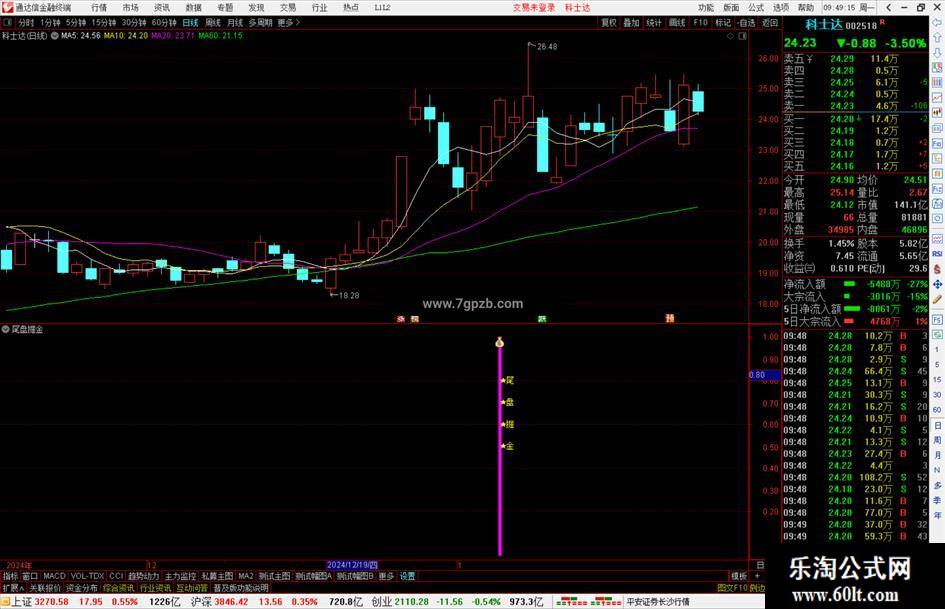Image resolution: width=945 pixels, height=609 pixels.
Task: Click the 年 period sidebar button
Action: pos(937,516)
